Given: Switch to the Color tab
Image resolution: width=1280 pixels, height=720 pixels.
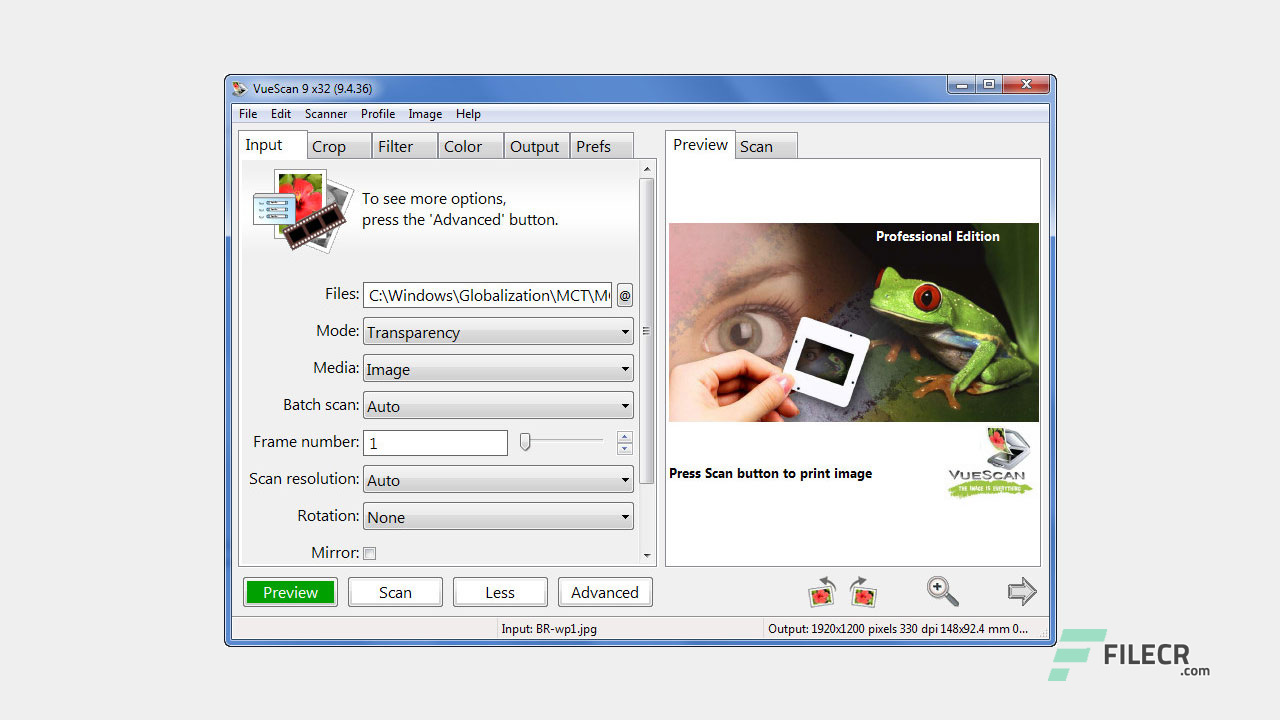Looking at the screenshot, I should click(x=470, y=146).
